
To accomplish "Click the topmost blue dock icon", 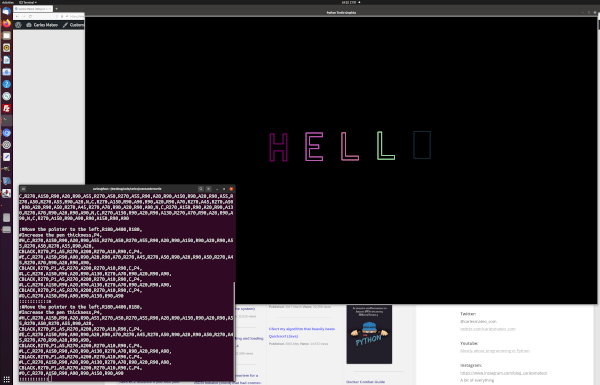I will click(x=7, y=11).
